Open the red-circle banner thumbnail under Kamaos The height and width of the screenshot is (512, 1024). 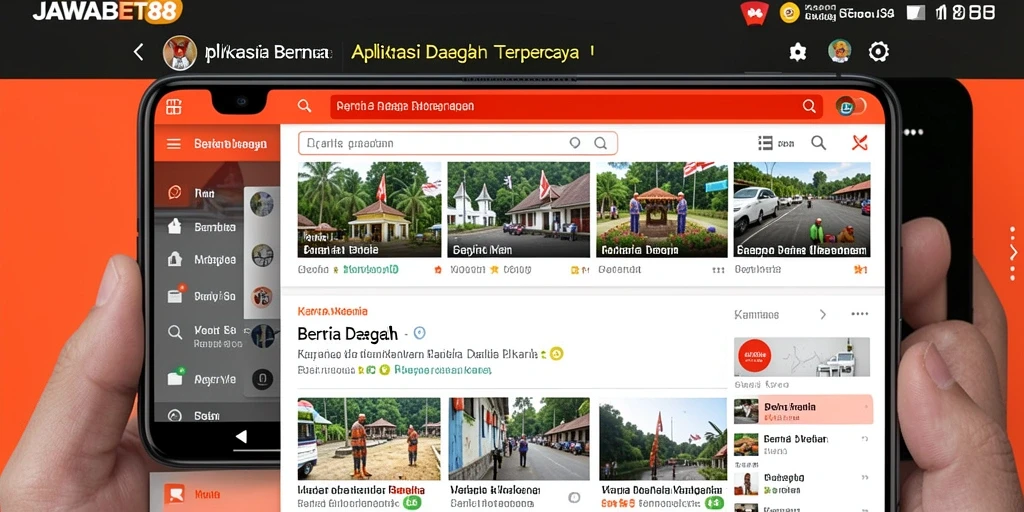point(802,357)
